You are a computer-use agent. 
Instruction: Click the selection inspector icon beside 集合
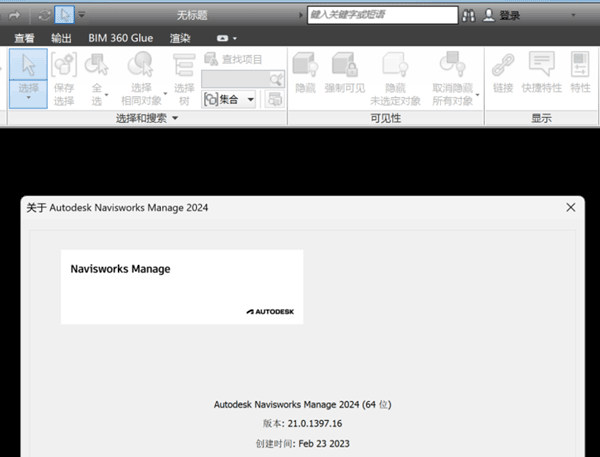tap(275, 100)
